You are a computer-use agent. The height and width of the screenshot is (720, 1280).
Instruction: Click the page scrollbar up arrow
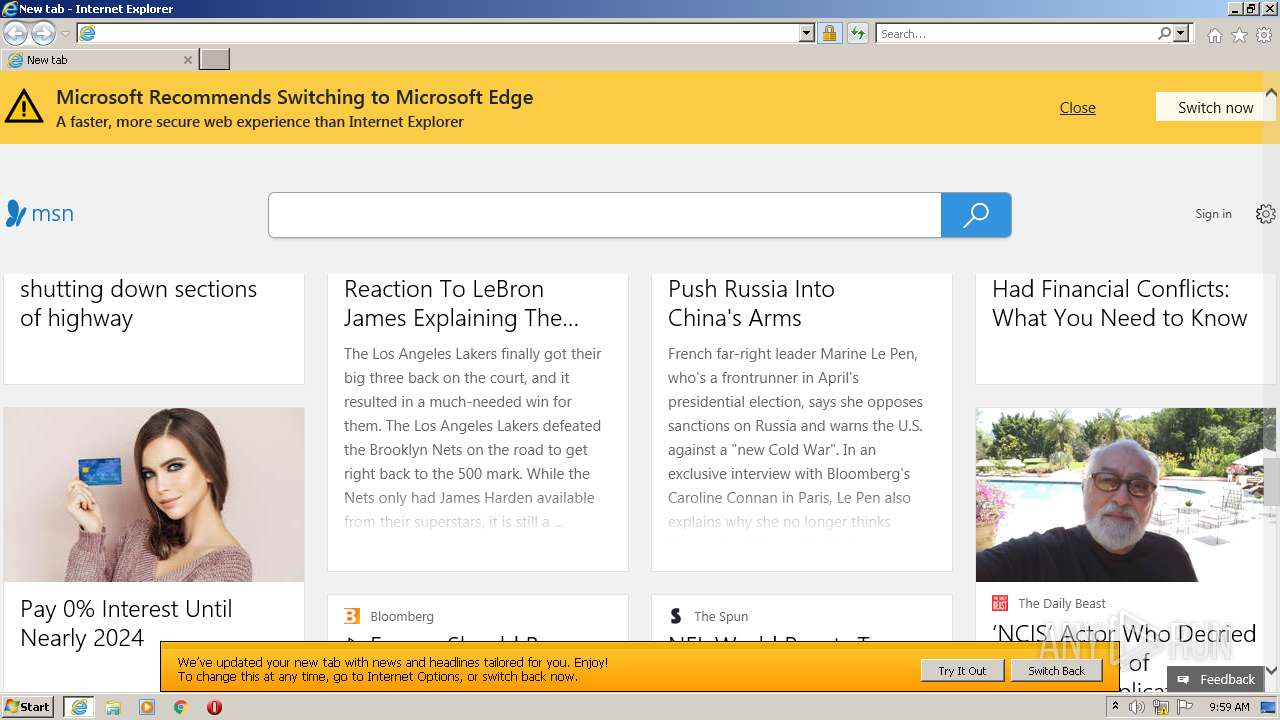click(x=1271, y=92)
